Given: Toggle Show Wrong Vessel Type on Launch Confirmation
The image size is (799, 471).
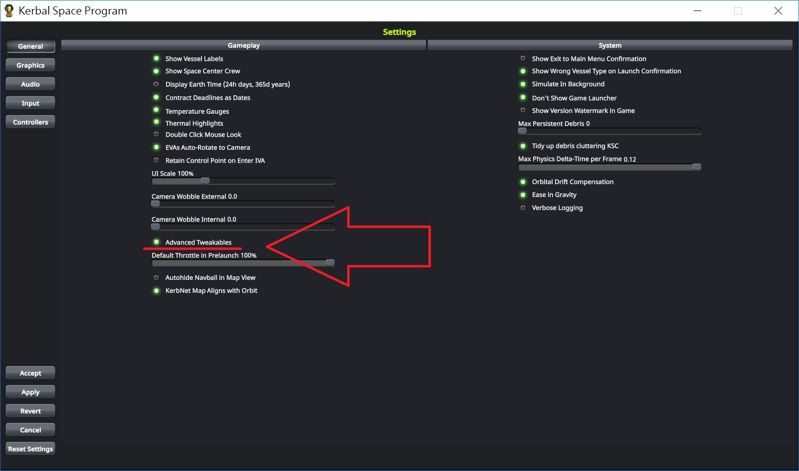Looking at the screenshot, I should 523,71.
